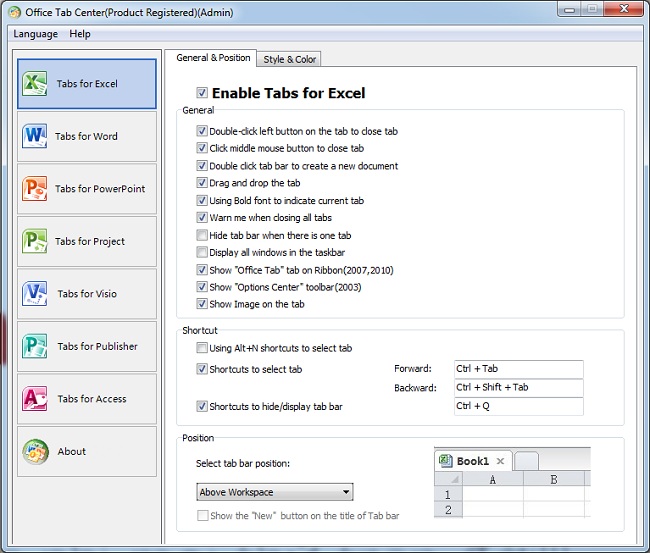Select the Excel icon in the sidebar
This screenshot has height=553, width=650.
34,83
